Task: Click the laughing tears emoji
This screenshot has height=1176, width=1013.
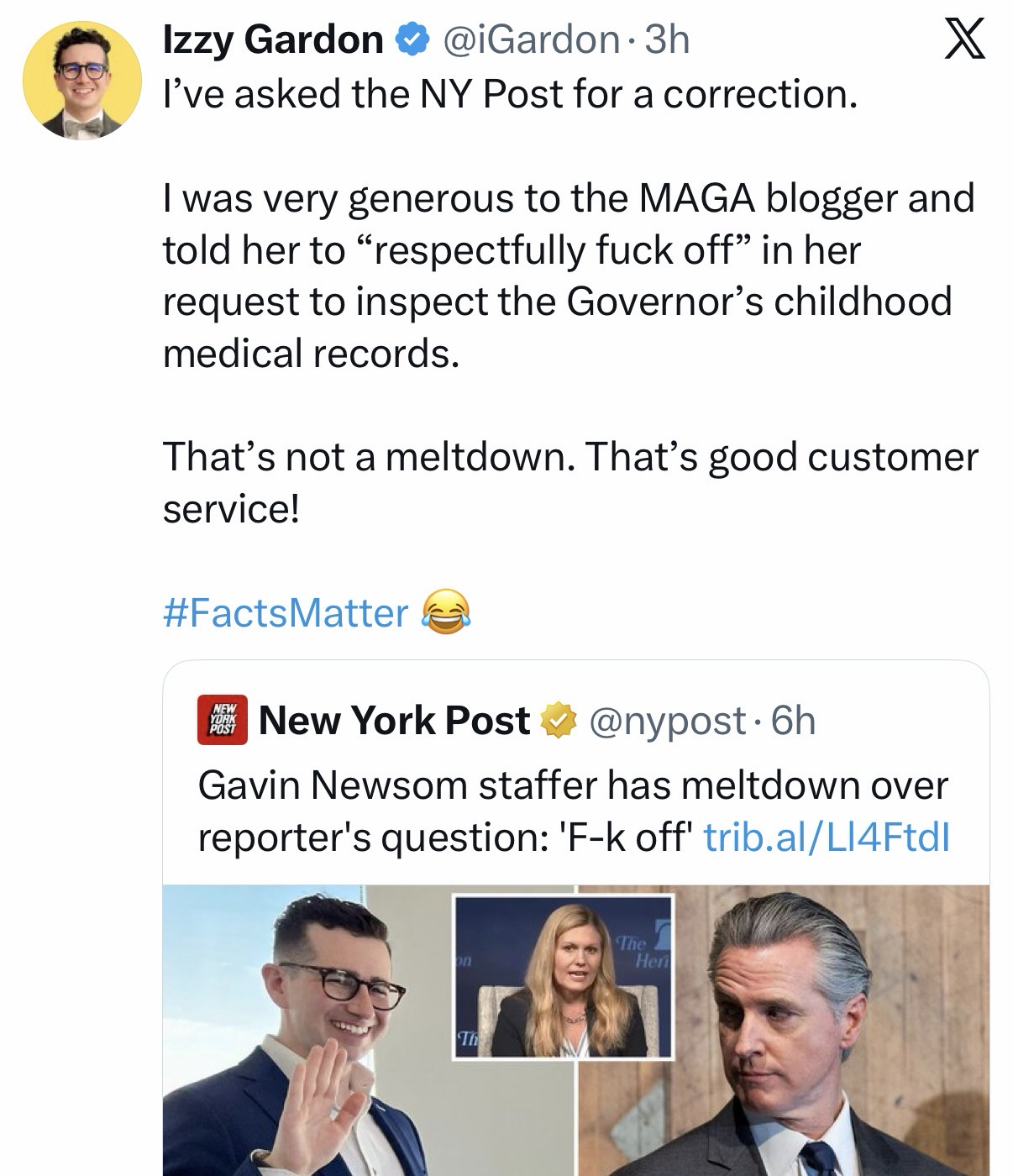Action: tap(445, 612)
